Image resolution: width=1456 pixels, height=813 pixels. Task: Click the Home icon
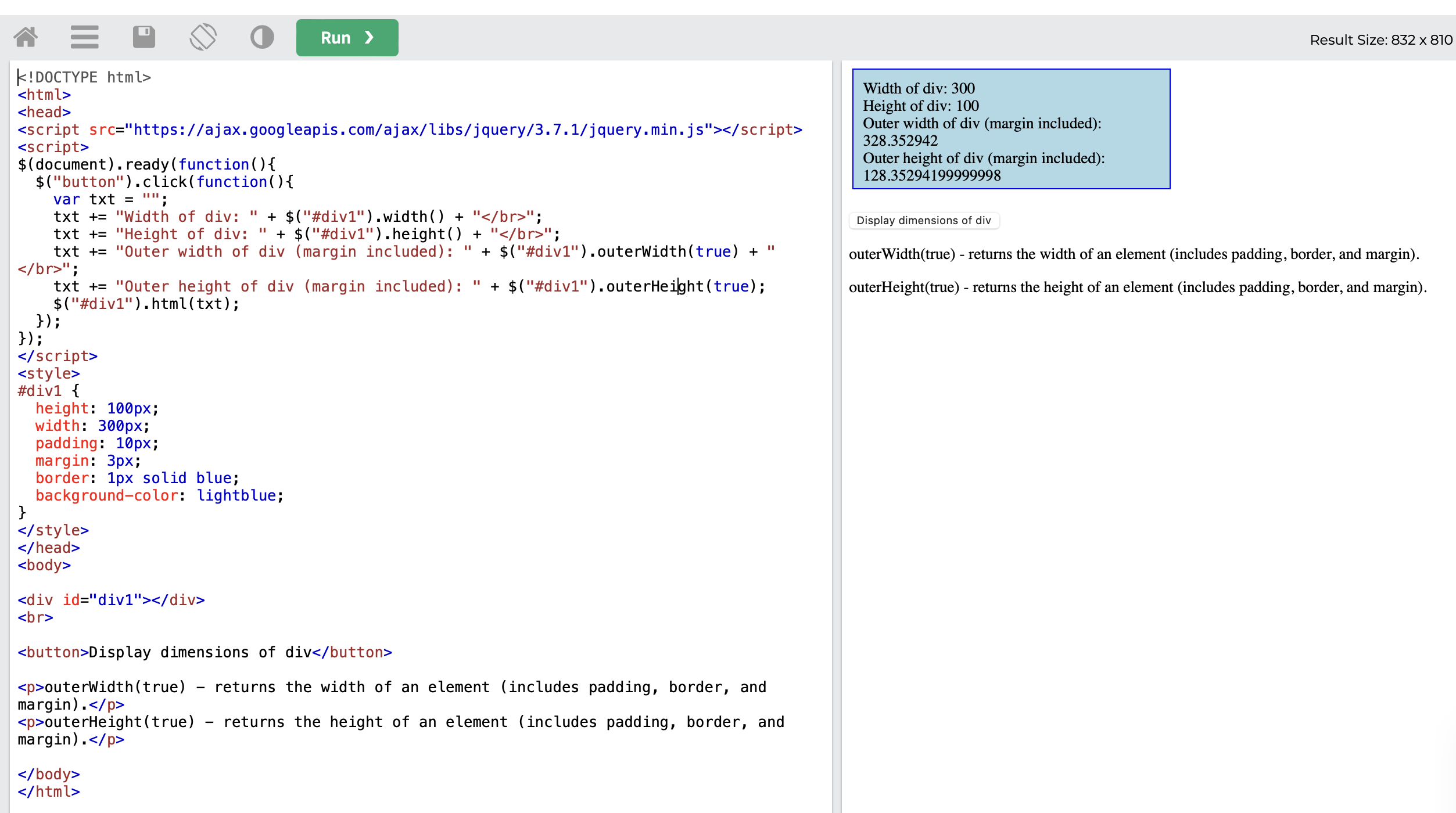(26, 37)
